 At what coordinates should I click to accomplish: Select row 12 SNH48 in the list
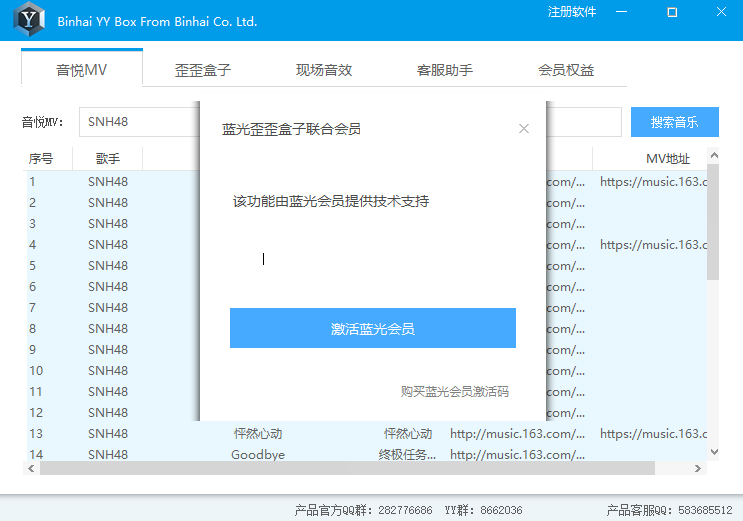(x=108, y=412)
